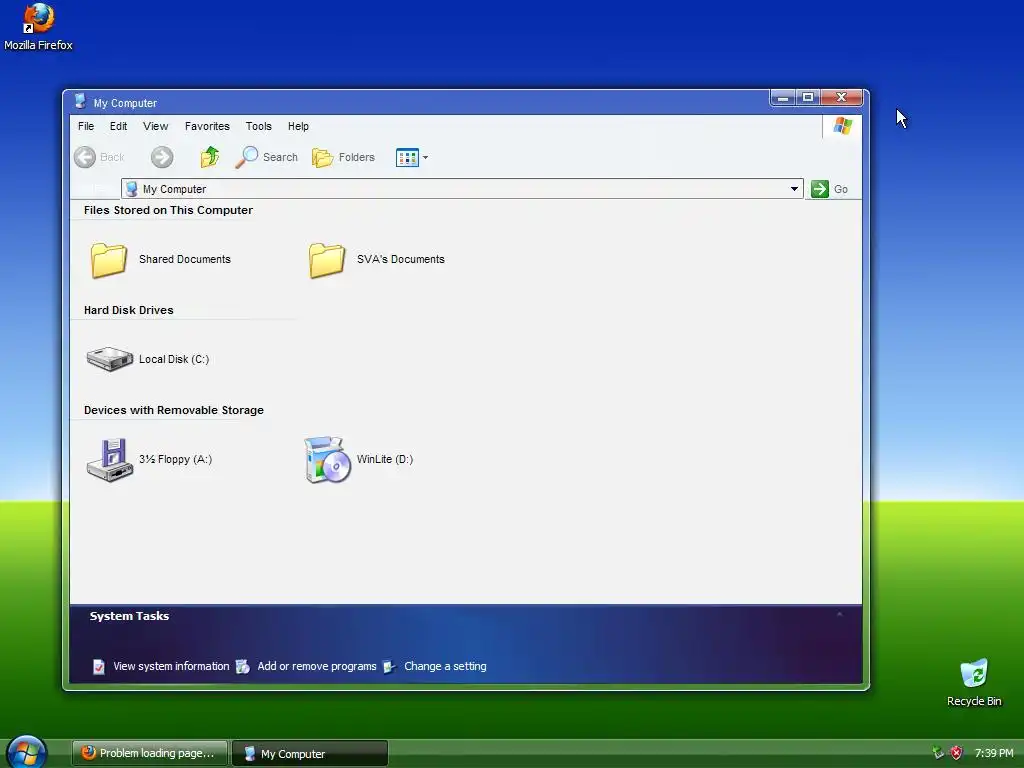The image size is (1024, 768).
Task: Select the Shared Documents folder icon
Action: (108, 260)
